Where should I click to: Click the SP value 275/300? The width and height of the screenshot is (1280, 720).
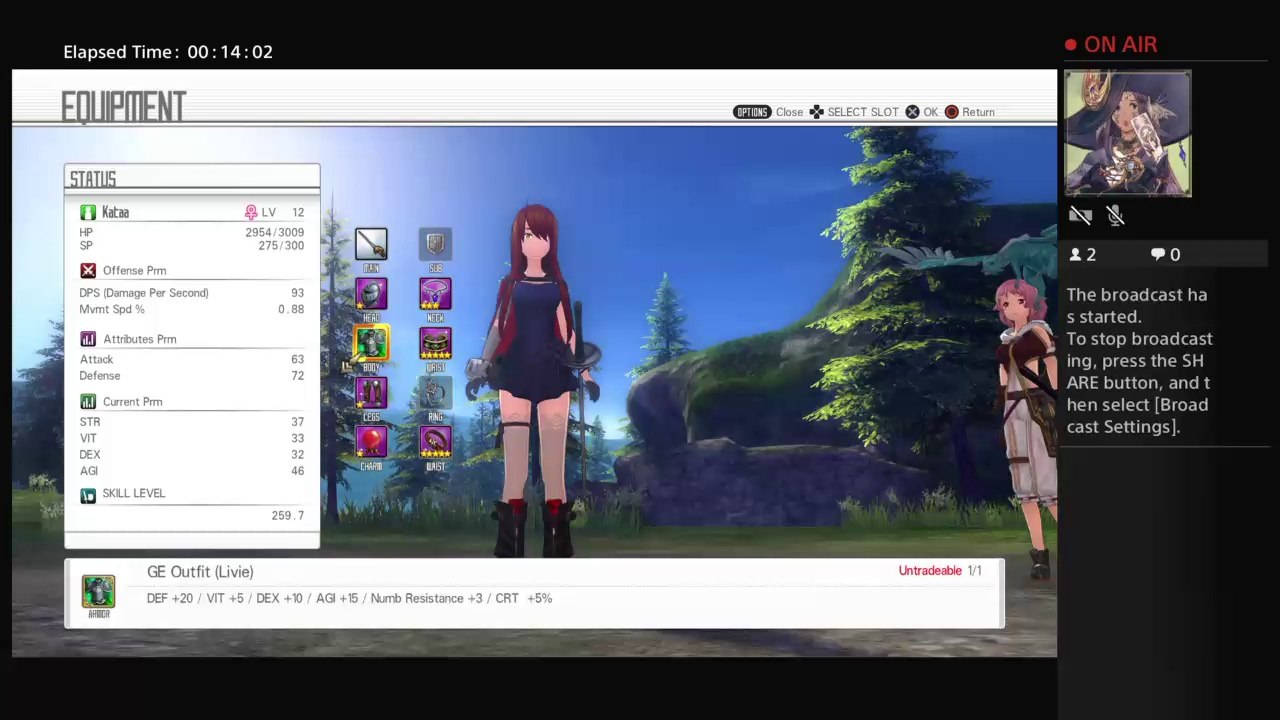[x=281, y=246]
